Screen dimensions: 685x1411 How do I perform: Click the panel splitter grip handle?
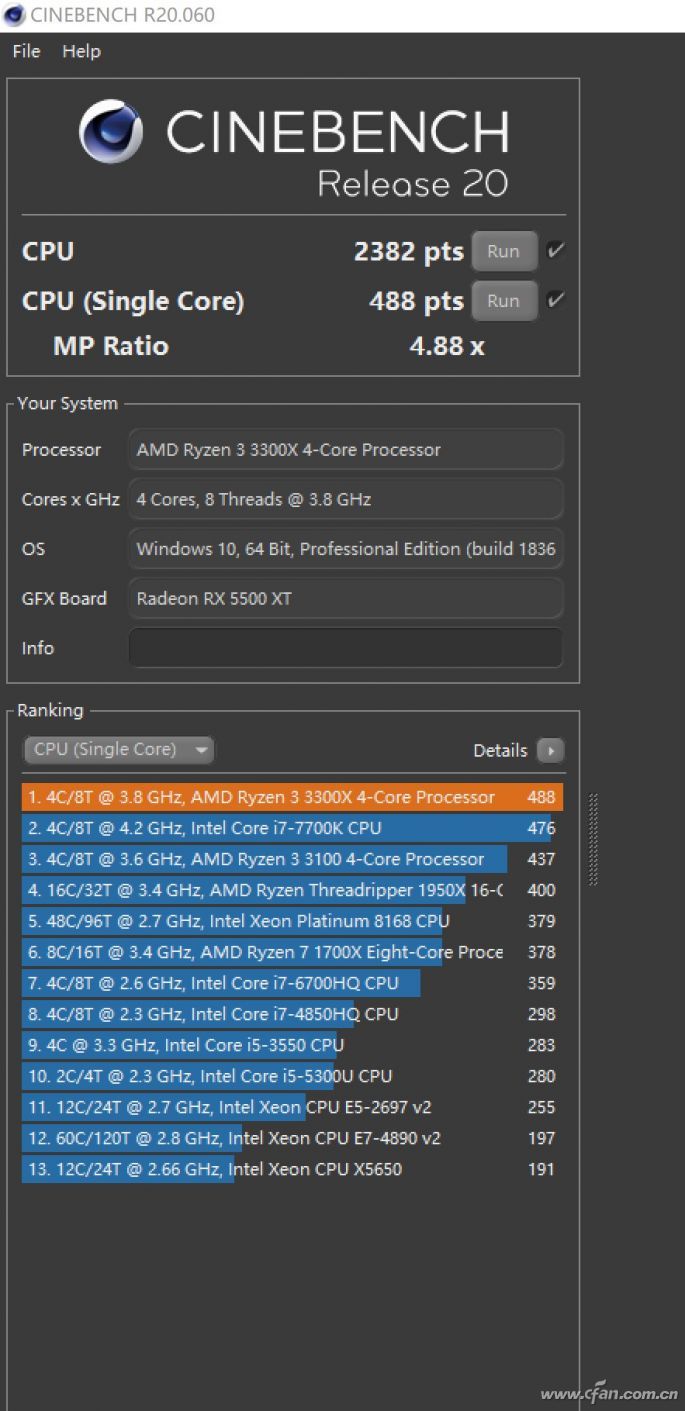tap(594, 840)
